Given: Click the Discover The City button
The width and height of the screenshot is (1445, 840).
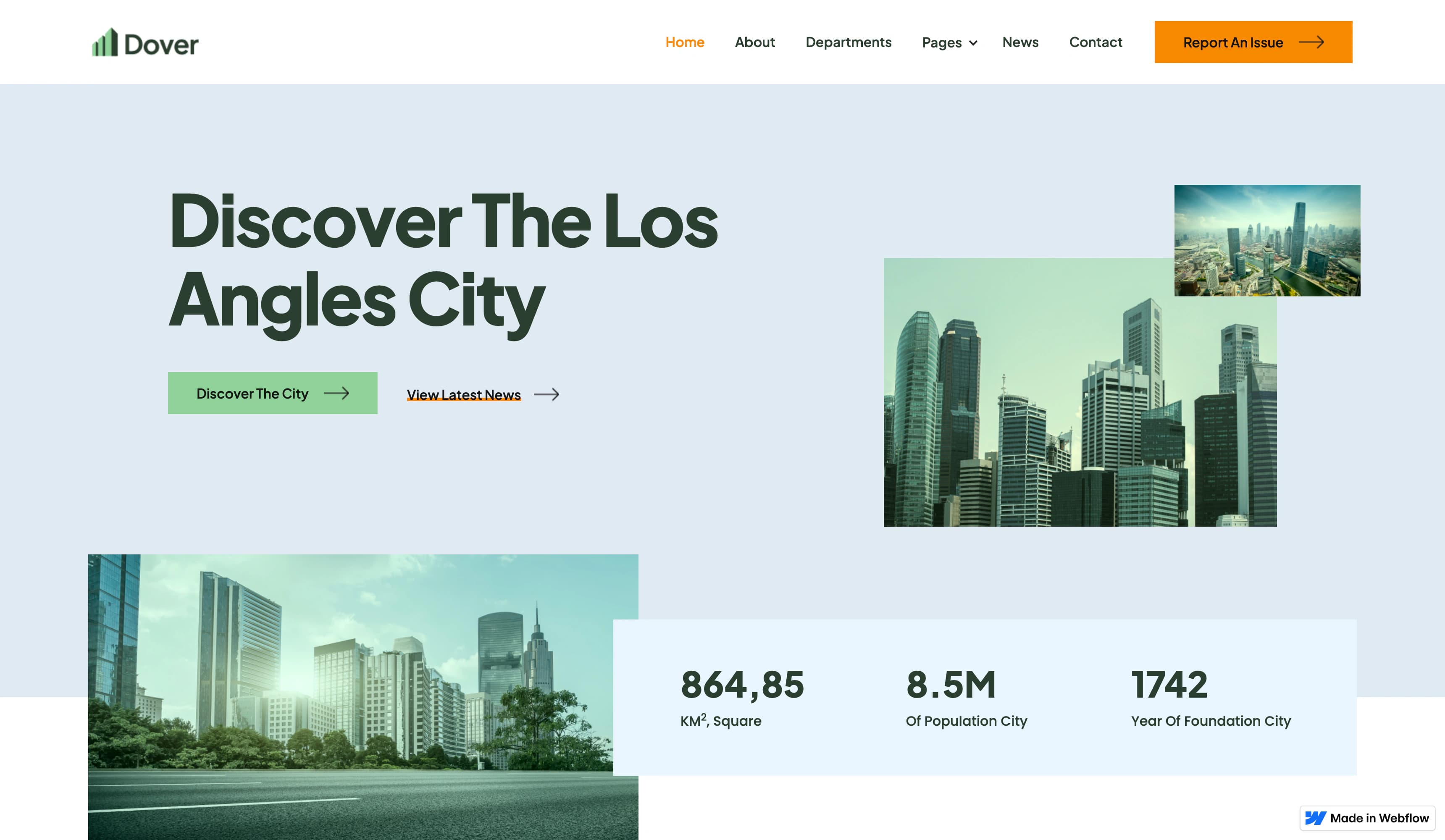Looking at the screenshot, I should [x=272, y=394].
